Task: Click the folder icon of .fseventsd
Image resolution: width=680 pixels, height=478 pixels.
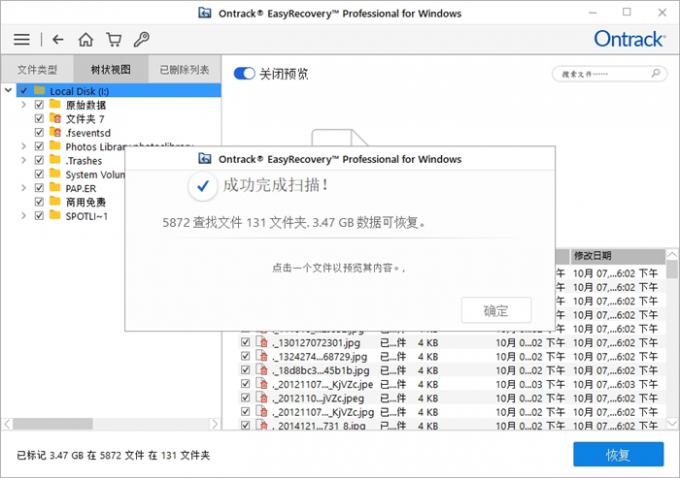Action: 55,132
